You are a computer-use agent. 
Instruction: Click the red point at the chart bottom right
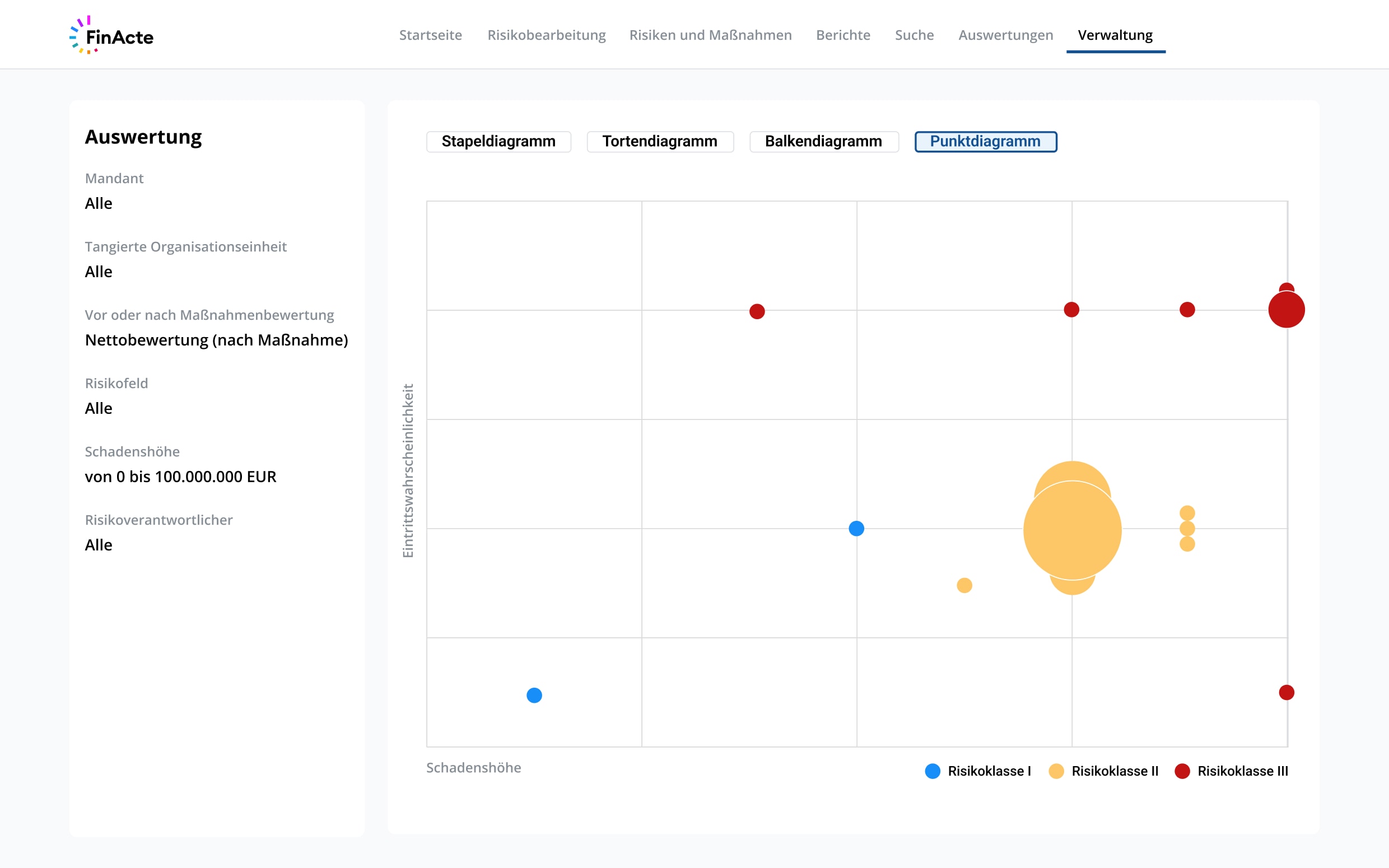1287,692
